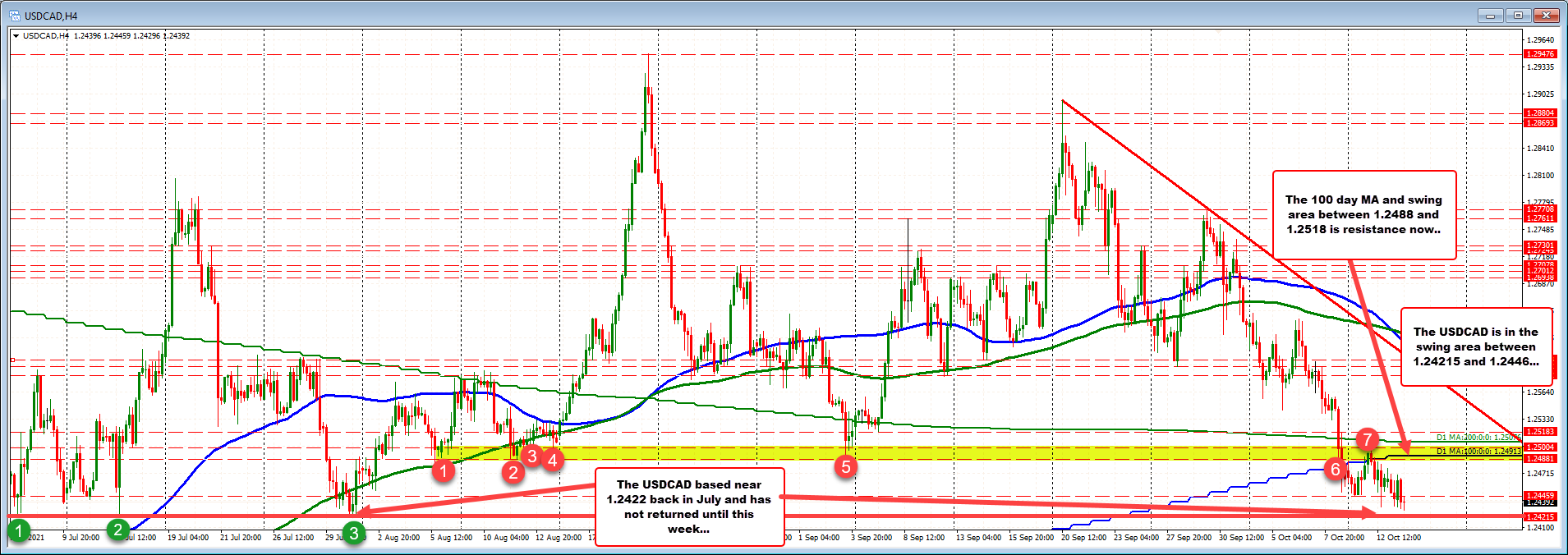Expand the USDCAD,H4 chart dropdown triangle

[x=16, y=36]
